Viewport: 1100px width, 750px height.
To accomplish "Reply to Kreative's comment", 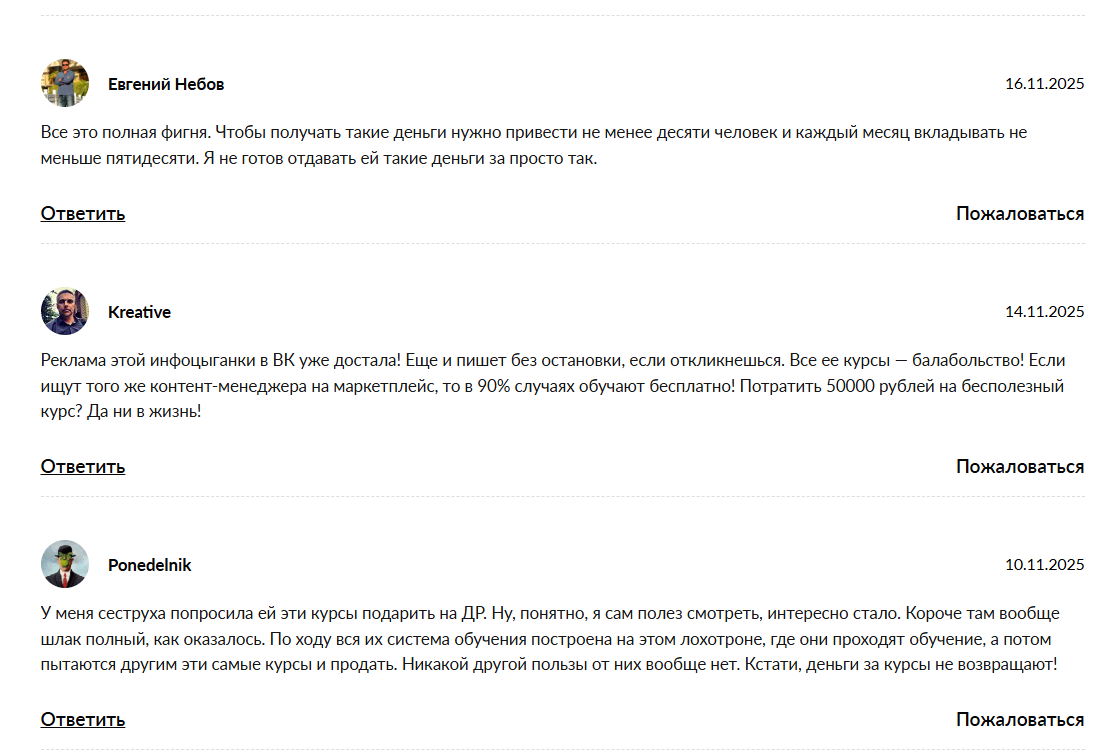I will click(83, 466).
